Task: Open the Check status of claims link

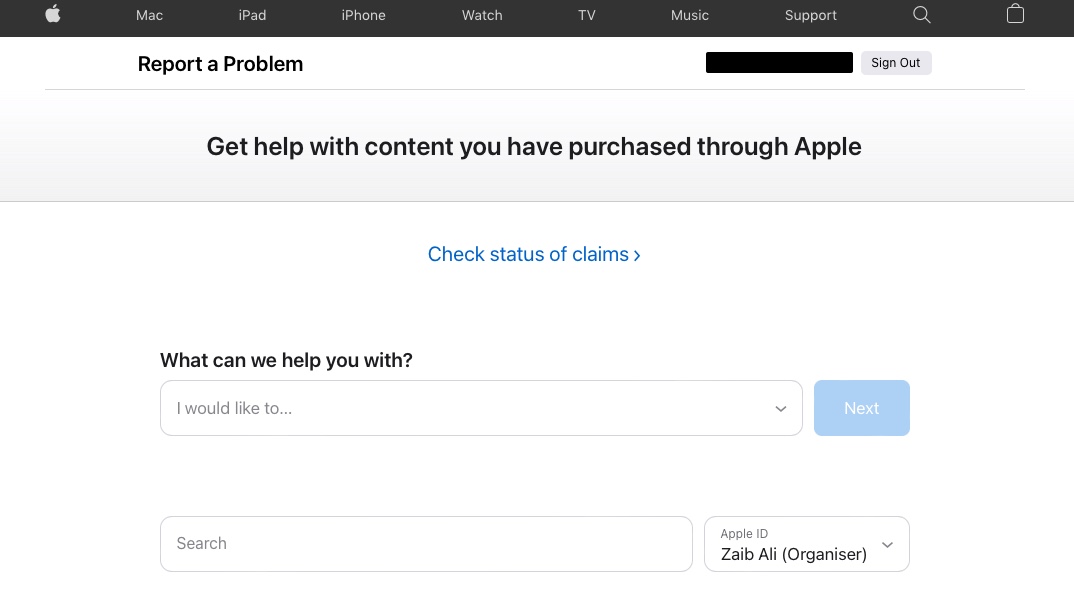Action: click(534, 254)
